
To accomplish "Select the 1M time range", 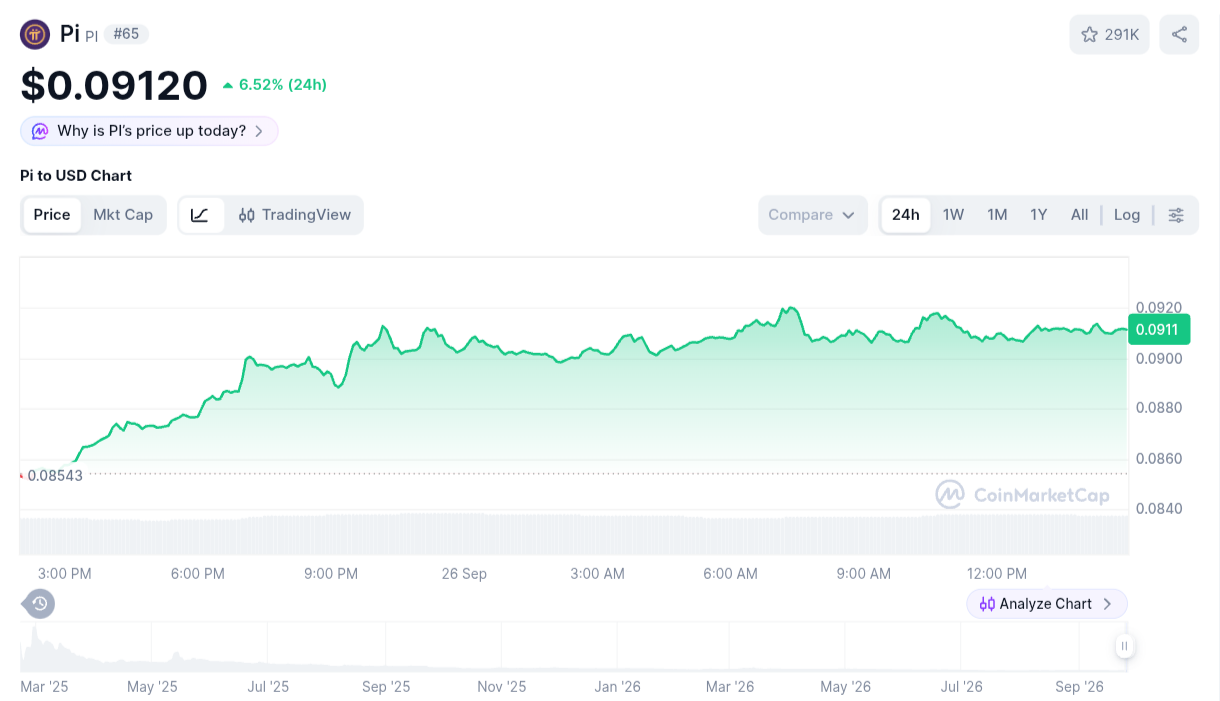I will (x=997, y=215).
